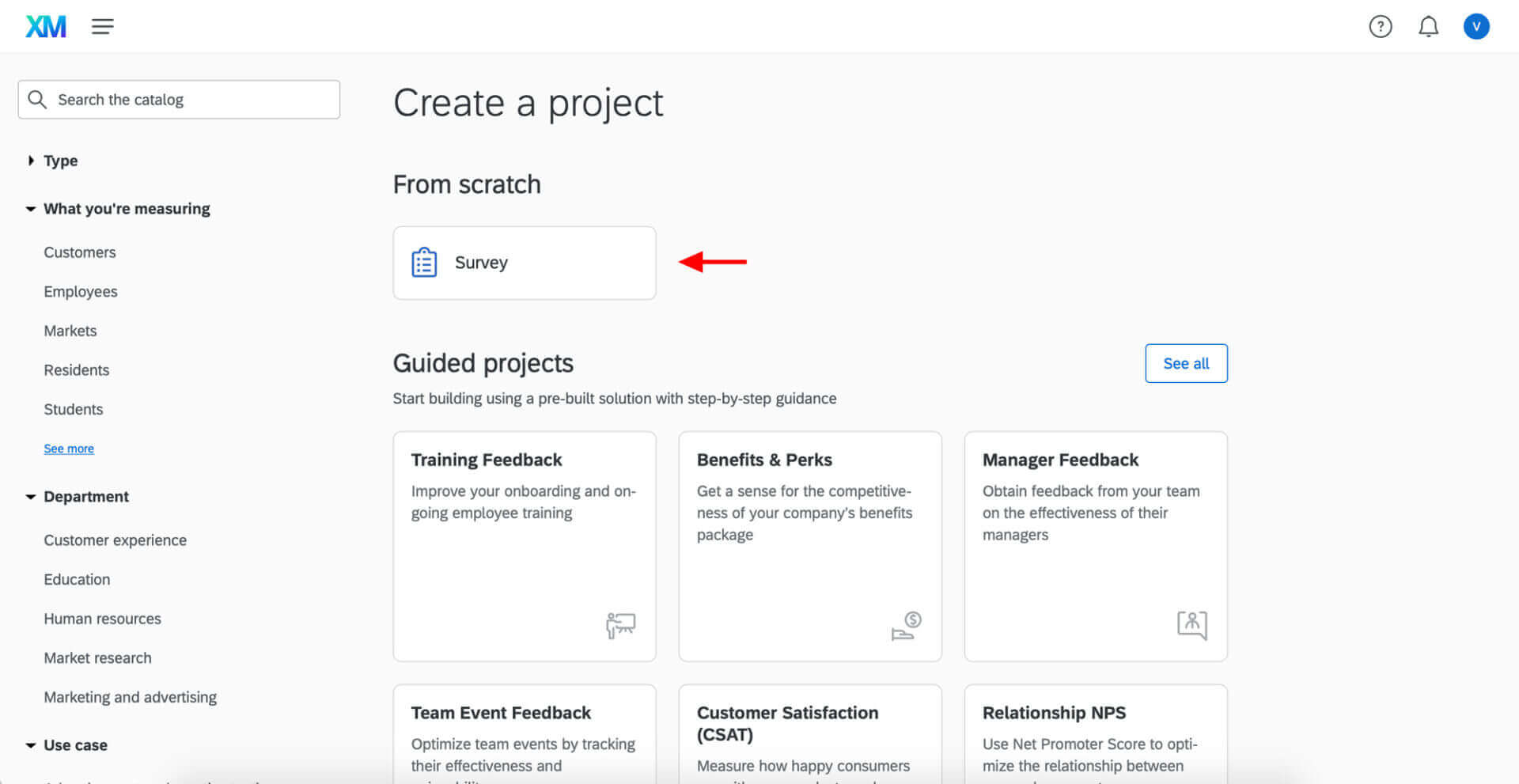Viewport: 1519px width, 784px height.
Task: Click the Survey clipboard icon
Action: point(424,263)
